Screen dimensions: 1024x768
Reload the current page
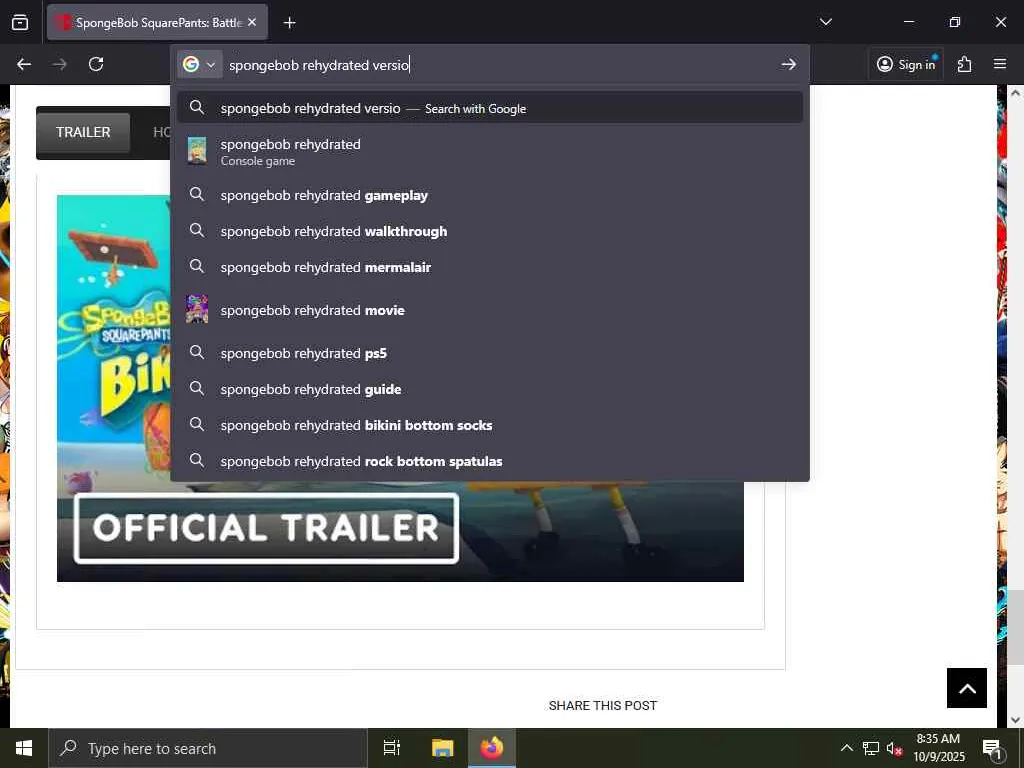(96, 64)
